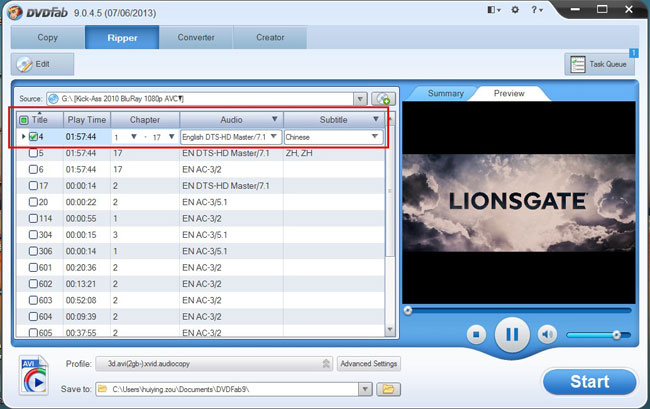Show the Summary tab
Viewport: 650px width, 409px height.
pyautogui.click(x=446, y=93)
